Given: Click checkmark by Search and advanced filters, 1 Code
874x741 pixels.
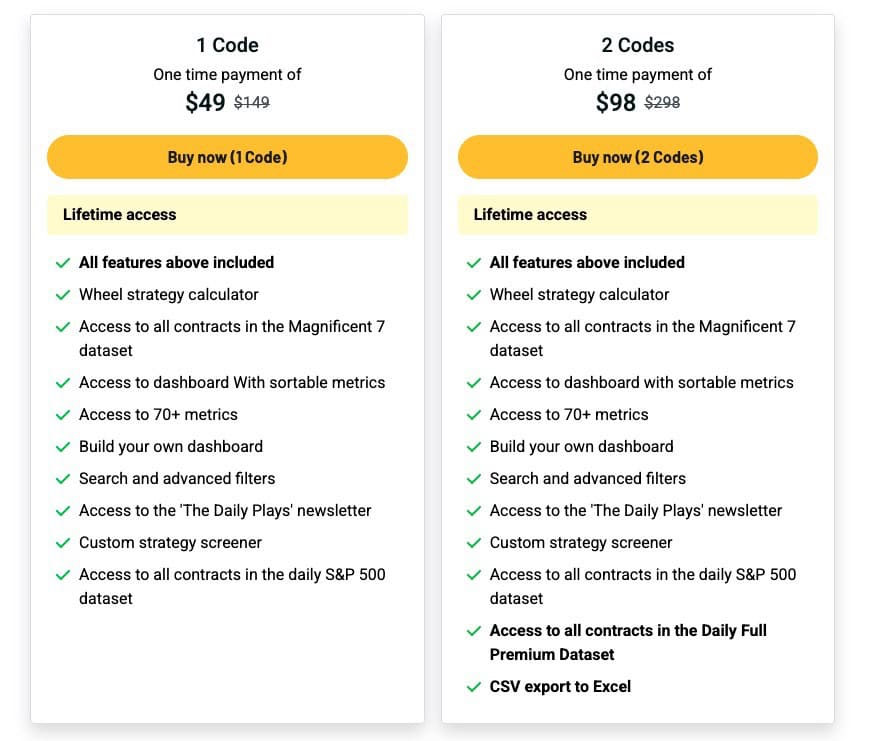Looking at the screenshot, I should click(x=63, y=479).
